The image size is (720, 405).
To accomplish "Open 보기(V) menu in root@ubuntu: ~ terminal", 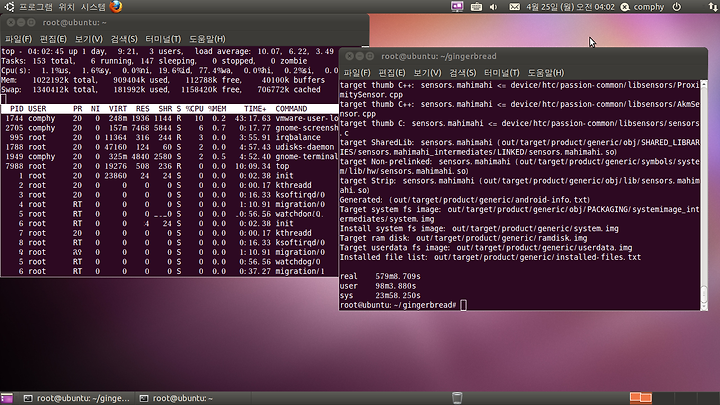I will pos(89,39).
